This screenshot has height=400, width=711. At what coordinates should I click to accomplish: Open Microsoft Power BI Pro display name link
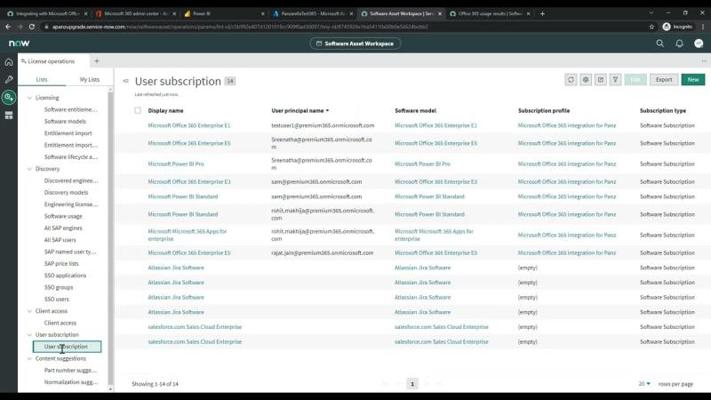click(176, 164)
